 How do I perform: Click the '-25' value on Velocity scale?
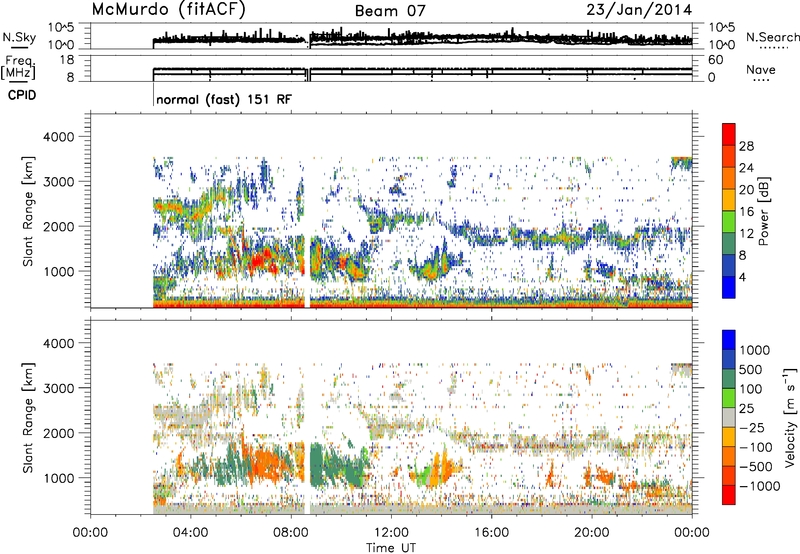(752, 428)
